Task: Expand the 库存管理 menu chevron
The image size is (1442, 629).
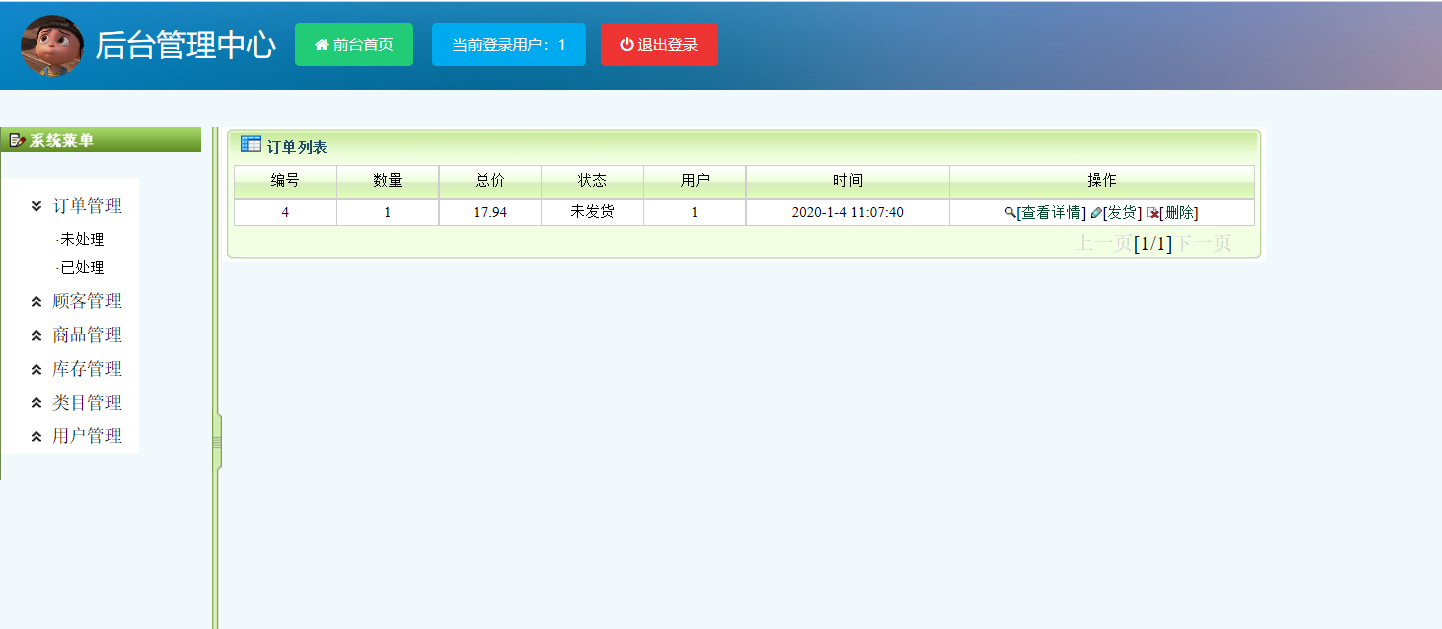Action: [37, 369]
